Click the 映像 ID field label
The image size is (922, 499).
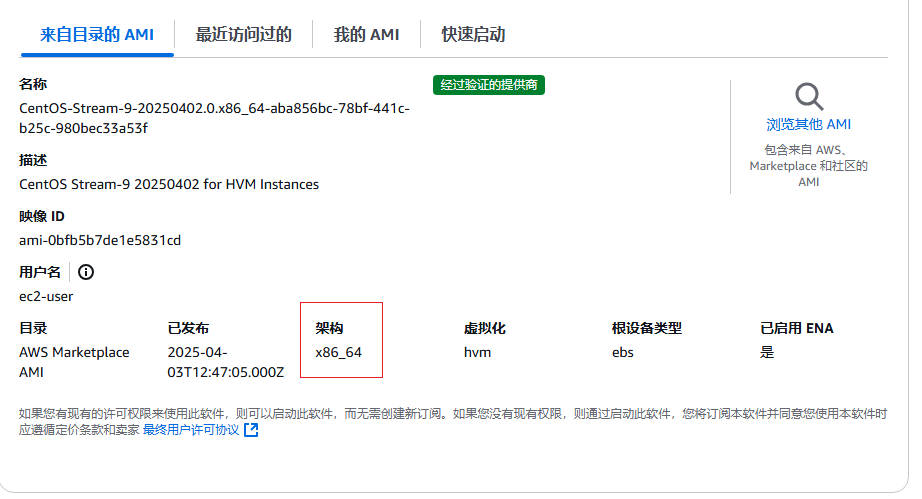[42, 216]
